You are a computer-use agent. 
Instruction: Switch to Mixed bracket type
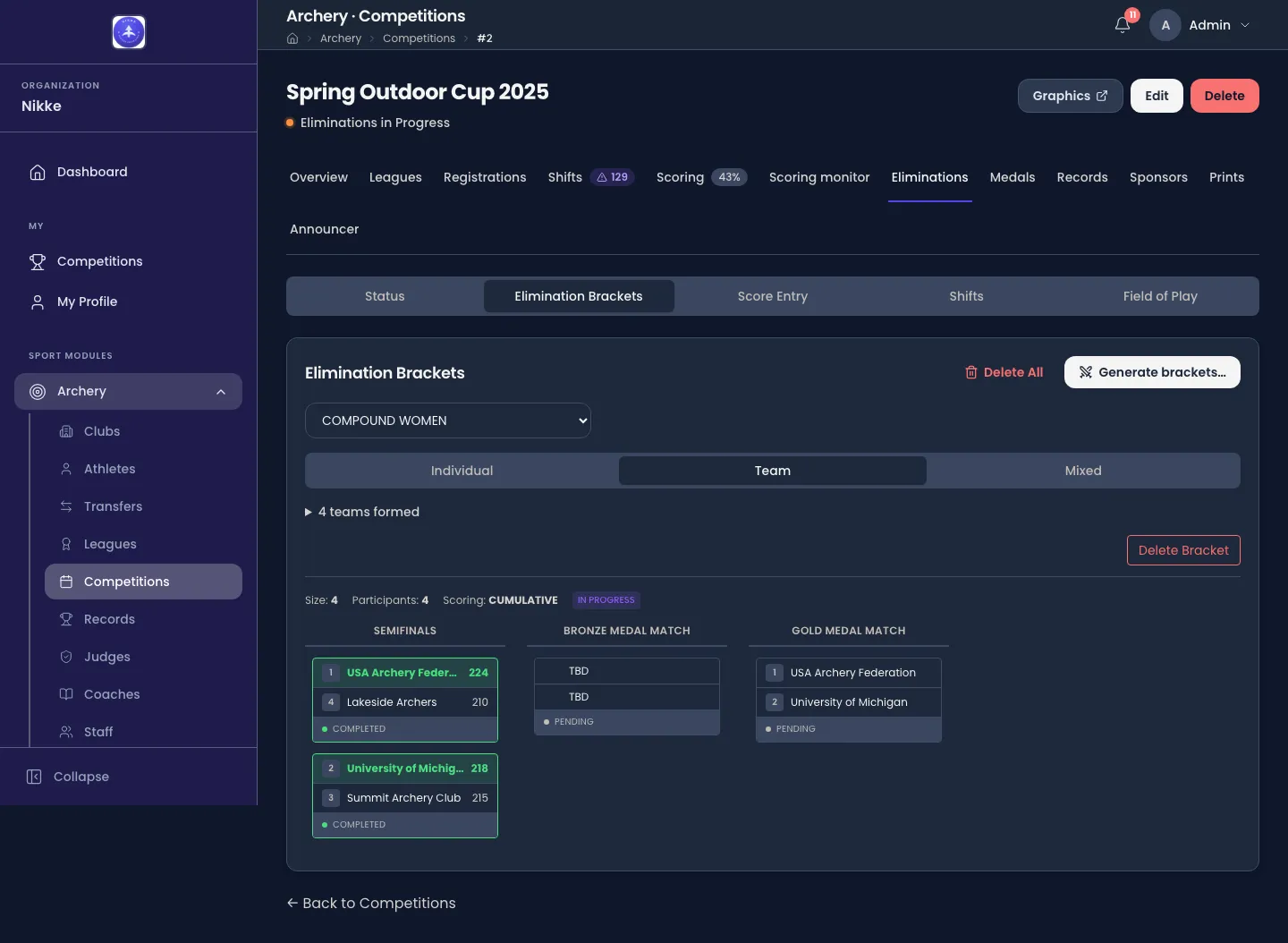(1083, 471)
